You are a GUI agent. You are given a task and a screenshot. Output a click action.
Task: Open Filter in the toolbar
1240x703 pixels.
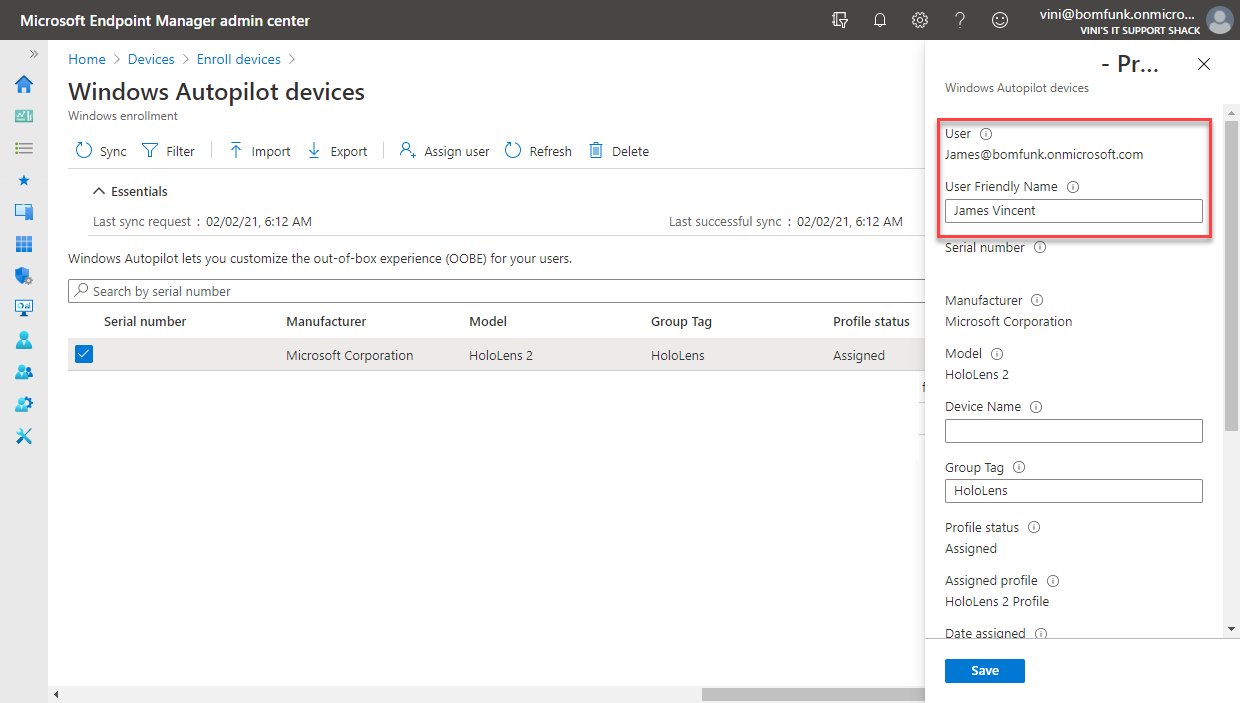pos(168,151)
